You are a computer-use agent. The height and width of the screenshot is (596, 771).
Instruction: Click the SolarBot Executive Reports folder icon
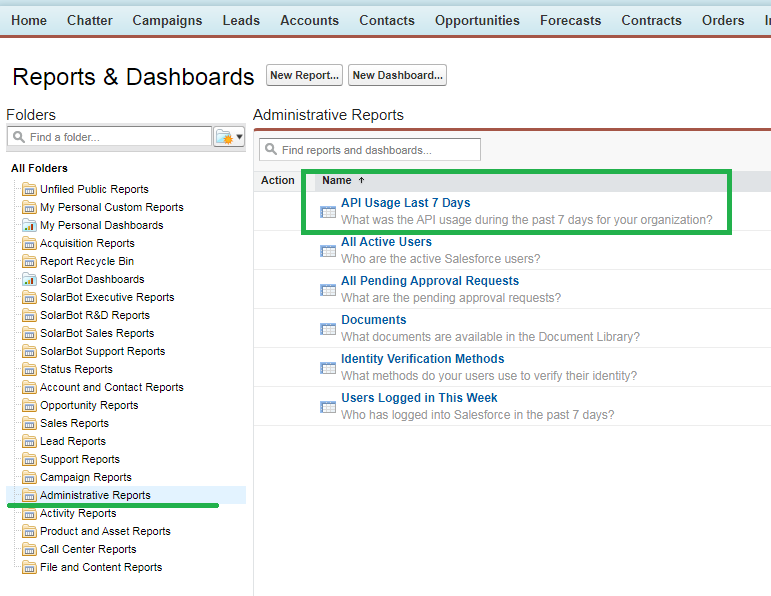coord(30,298)
